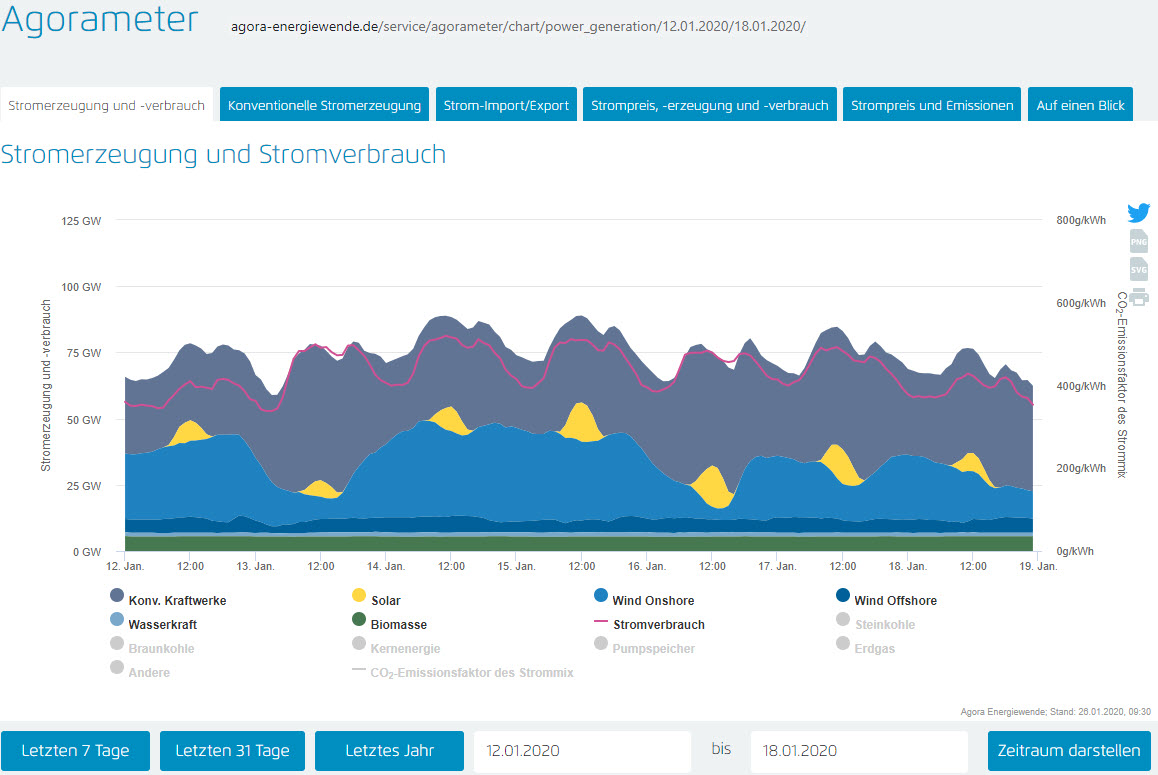1158x775 pixels.
Task: Toggle Wasserkraft legend entry
Action: tap(162, 624)
